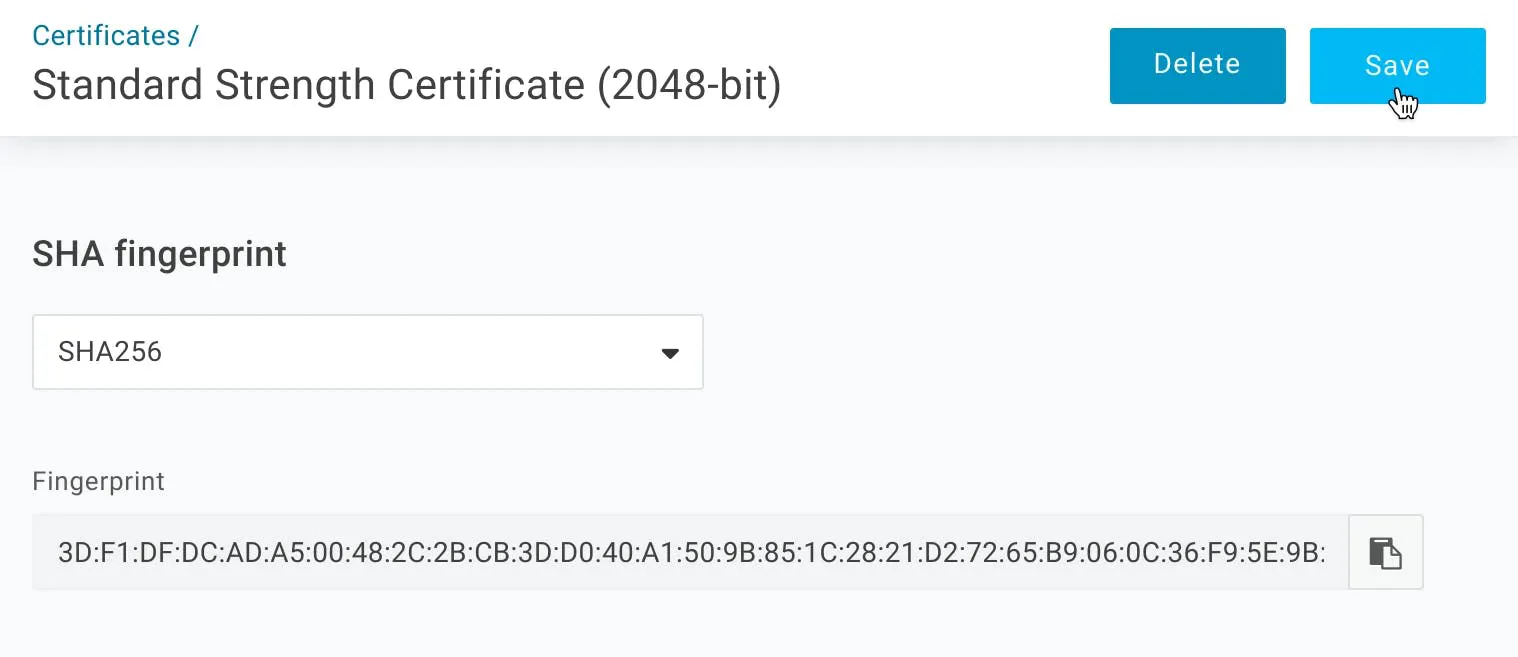Click the caret arrow in the SHA dropdown
This screenshot has height=657, width=1518.
click(x=670, y=353)
